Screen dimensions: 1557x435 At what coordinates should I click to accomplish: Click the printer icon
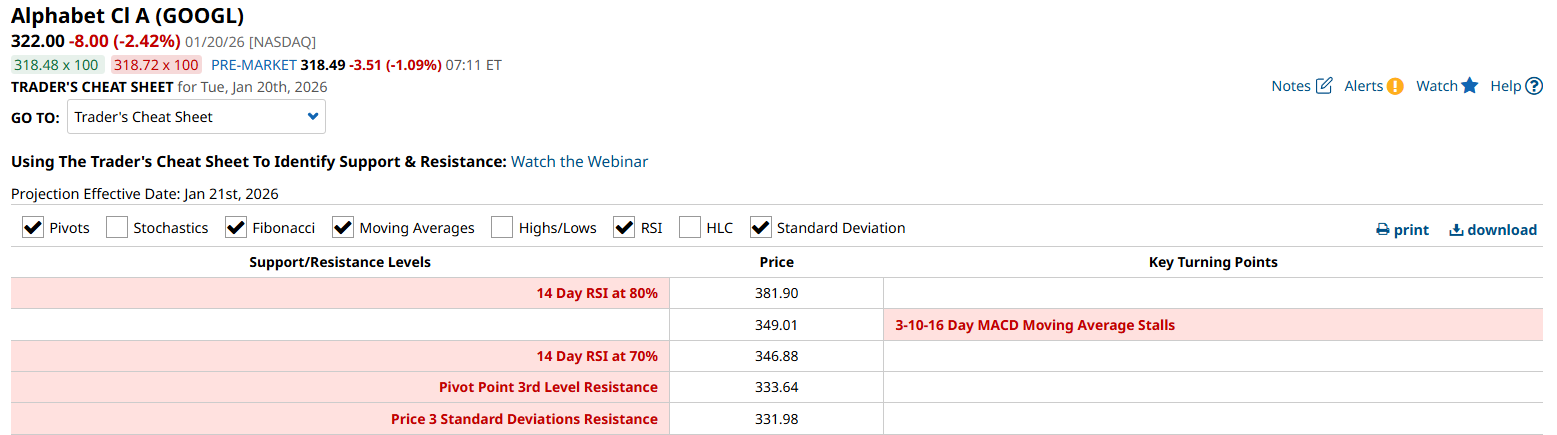coord(1383,230)
